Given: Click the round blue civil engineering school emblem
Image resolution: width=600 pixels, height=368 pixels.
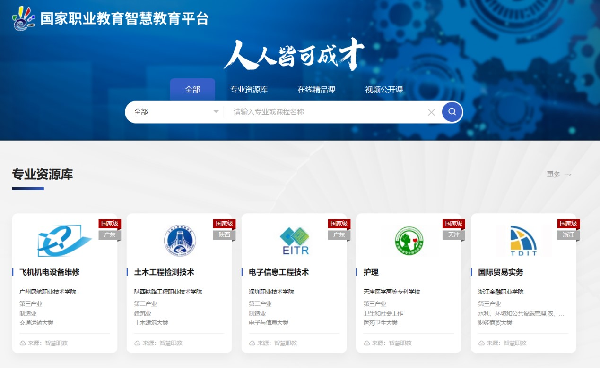Looking at the screenshot, I should [x=180, y=241].
